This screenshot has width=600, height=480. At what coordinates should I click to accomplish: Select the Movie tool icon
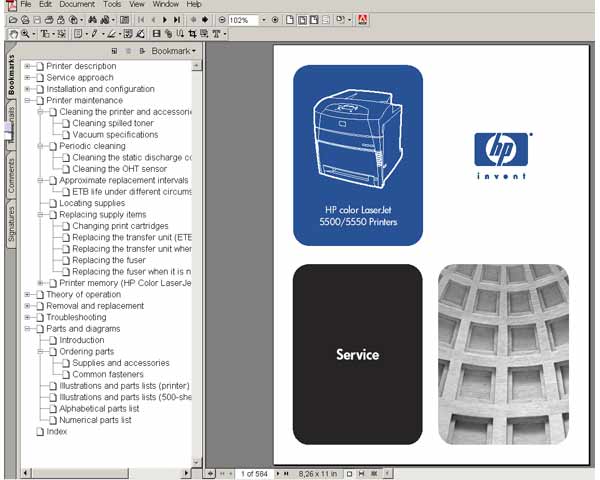tap(156, 34)
